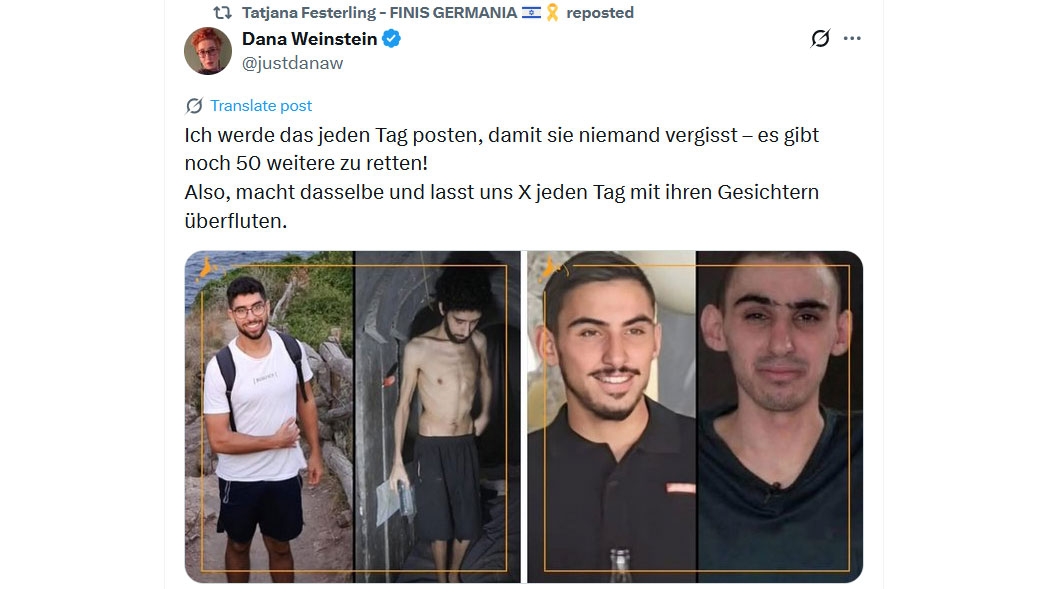The width and height of the screenshot is (1050, 589).
Task: Open the @justdanaw handle link
Action: 293,63
